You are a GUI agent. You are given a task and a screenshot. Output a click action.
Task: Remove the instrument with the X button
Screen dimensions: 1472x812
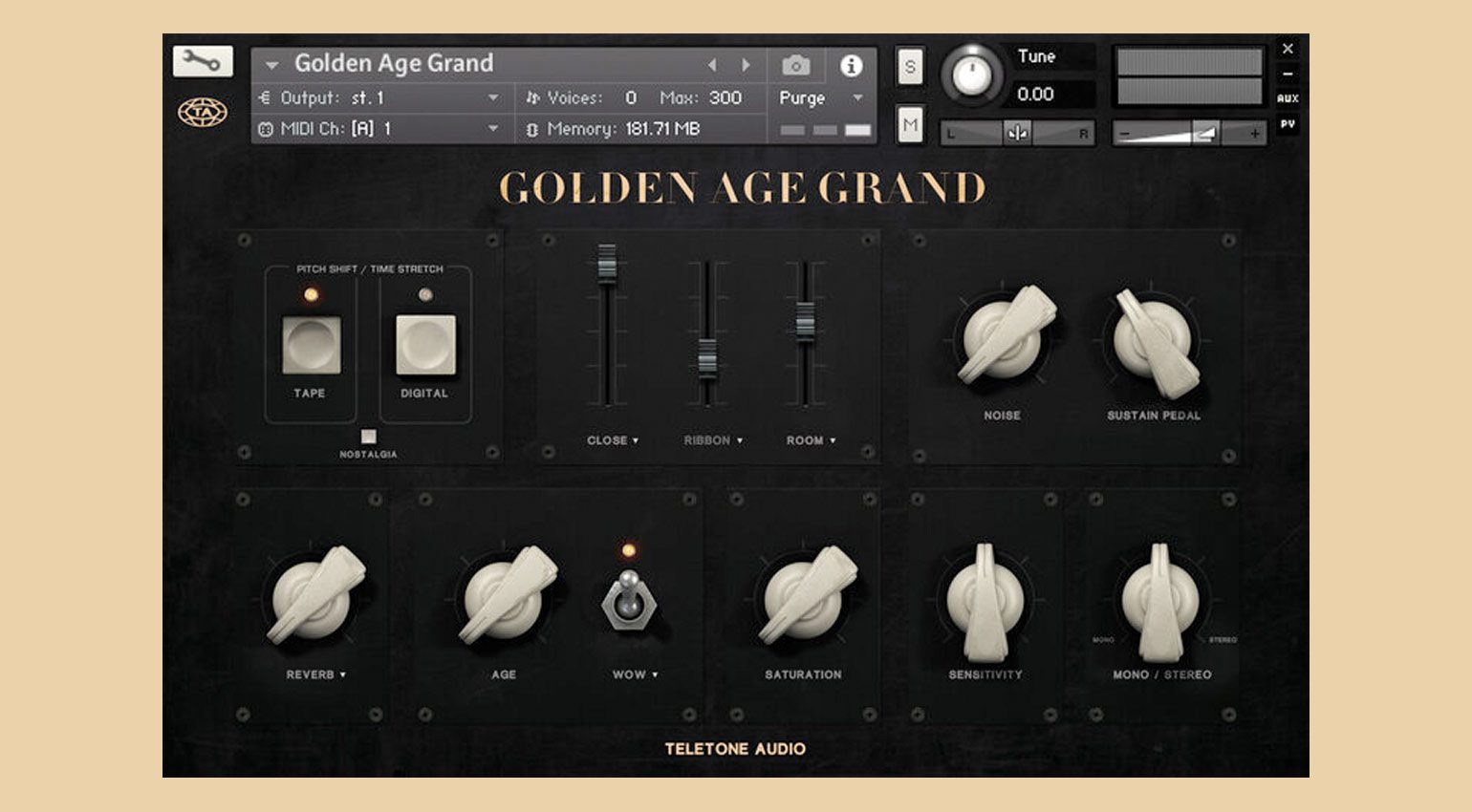(1288, 48)
